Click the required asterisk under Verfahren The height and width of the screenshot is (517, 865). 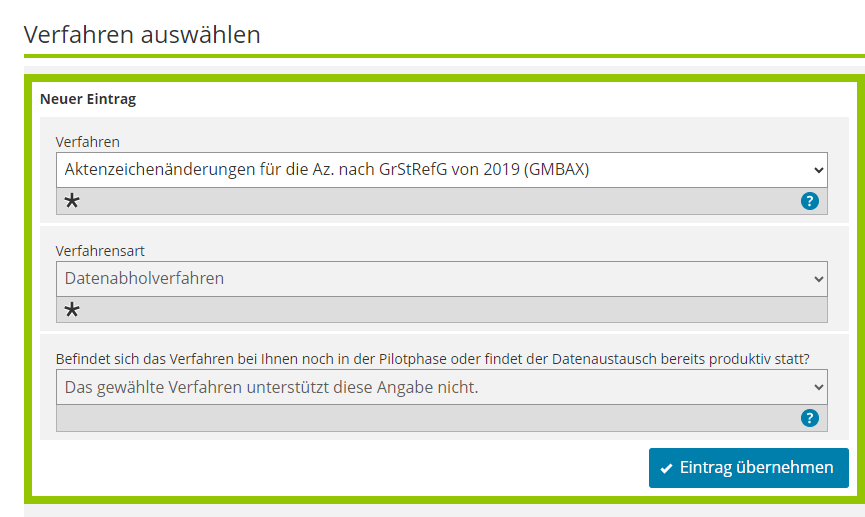click(72, 201)
